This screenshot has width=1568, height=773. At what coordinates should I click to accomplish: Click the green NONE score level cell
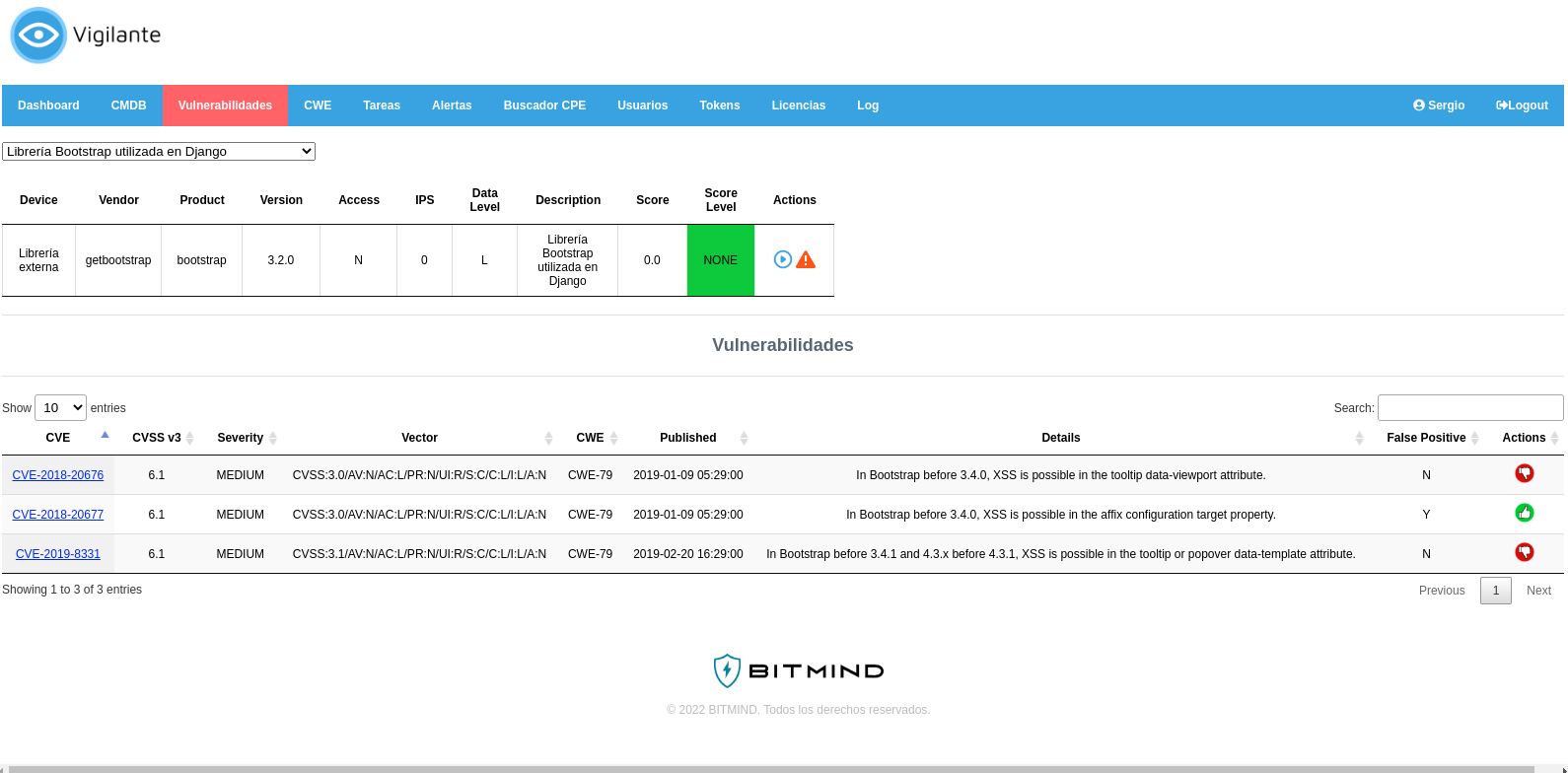[721, 260]
